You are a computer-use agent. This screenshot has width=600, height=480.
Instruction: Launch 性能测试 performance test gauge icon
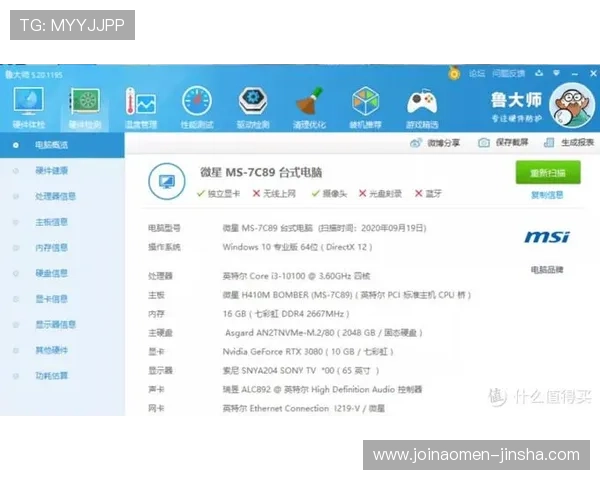click(x=197, y=101)
